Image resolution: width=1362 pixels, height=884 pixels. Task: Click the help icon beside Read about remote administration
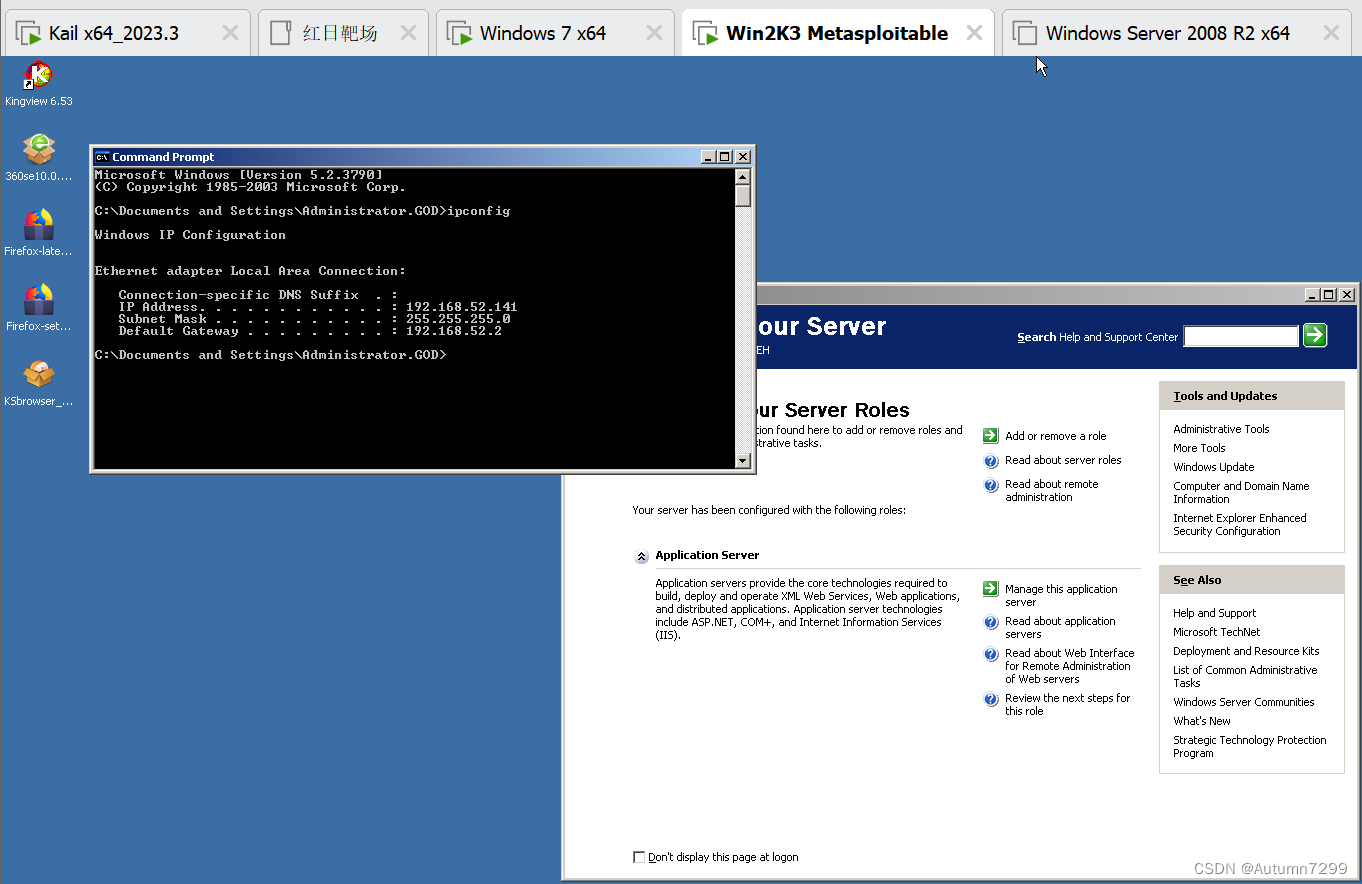990,485
